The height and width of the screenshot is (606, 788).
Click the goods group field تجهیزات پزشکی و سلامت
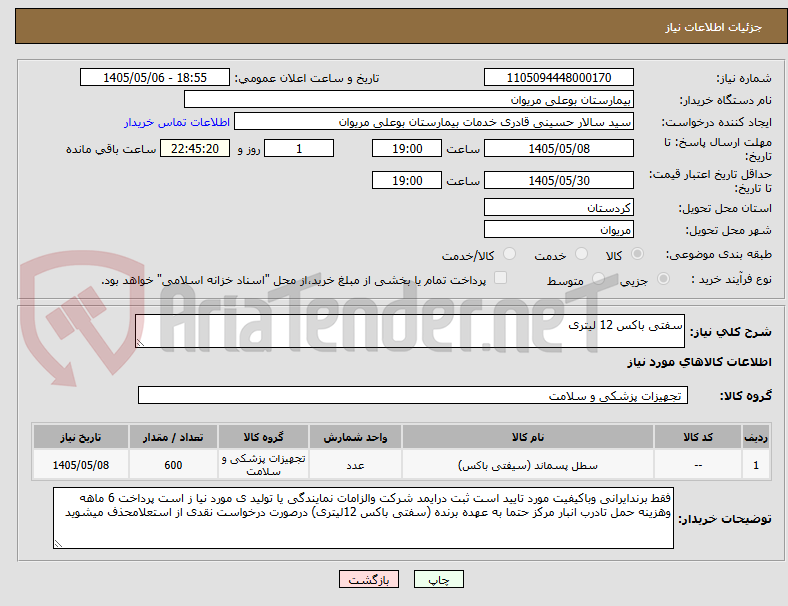[x=413, y=395]
